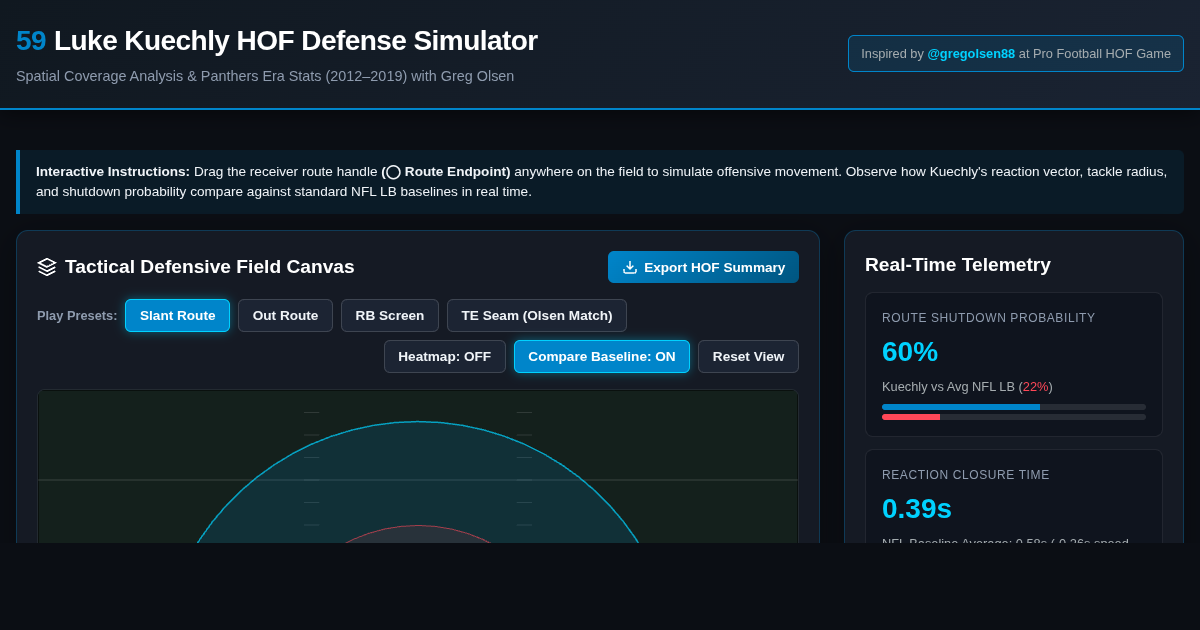The image size is (1200, 630).
Task: Click the 0.39s reaction closure time value
Action: pyautogui.click(x=917, y=508)
